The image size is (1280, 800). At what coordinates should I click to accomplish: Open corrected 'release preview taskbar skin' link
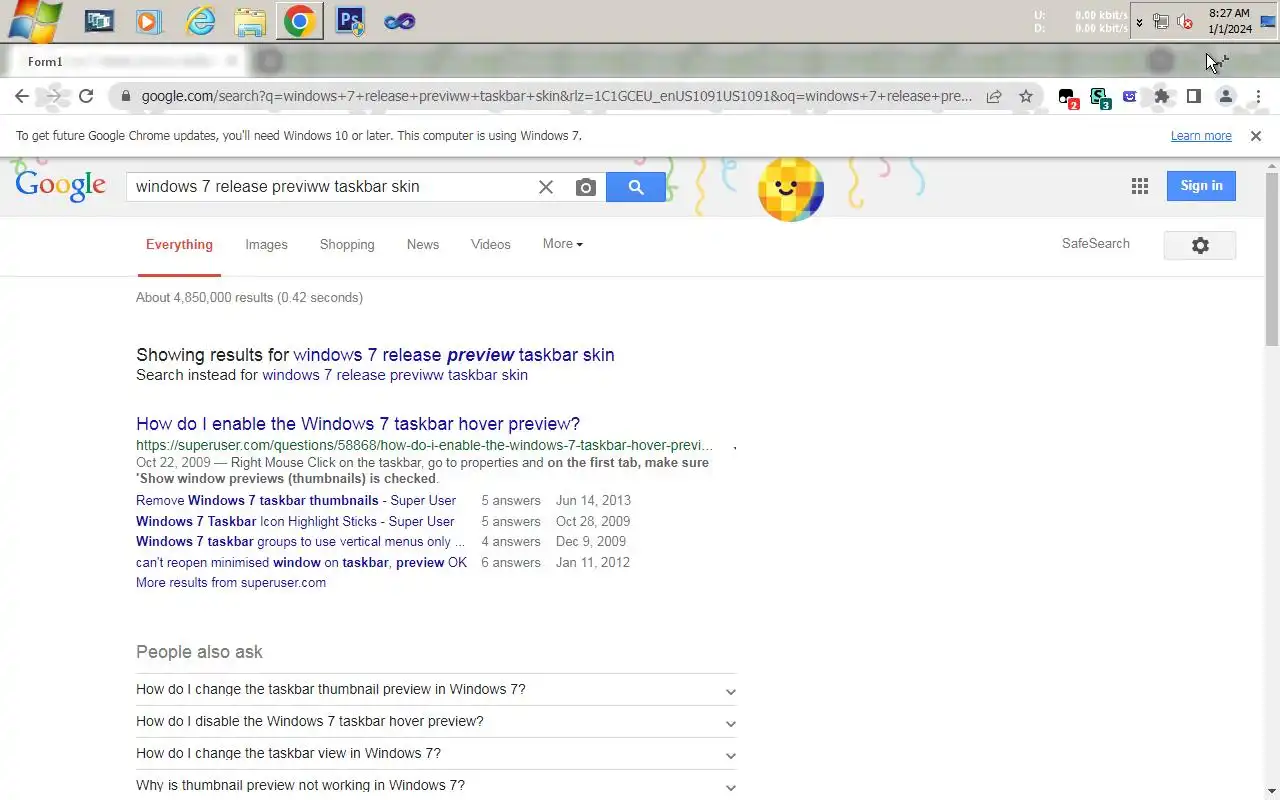click(x=454, y=355)
